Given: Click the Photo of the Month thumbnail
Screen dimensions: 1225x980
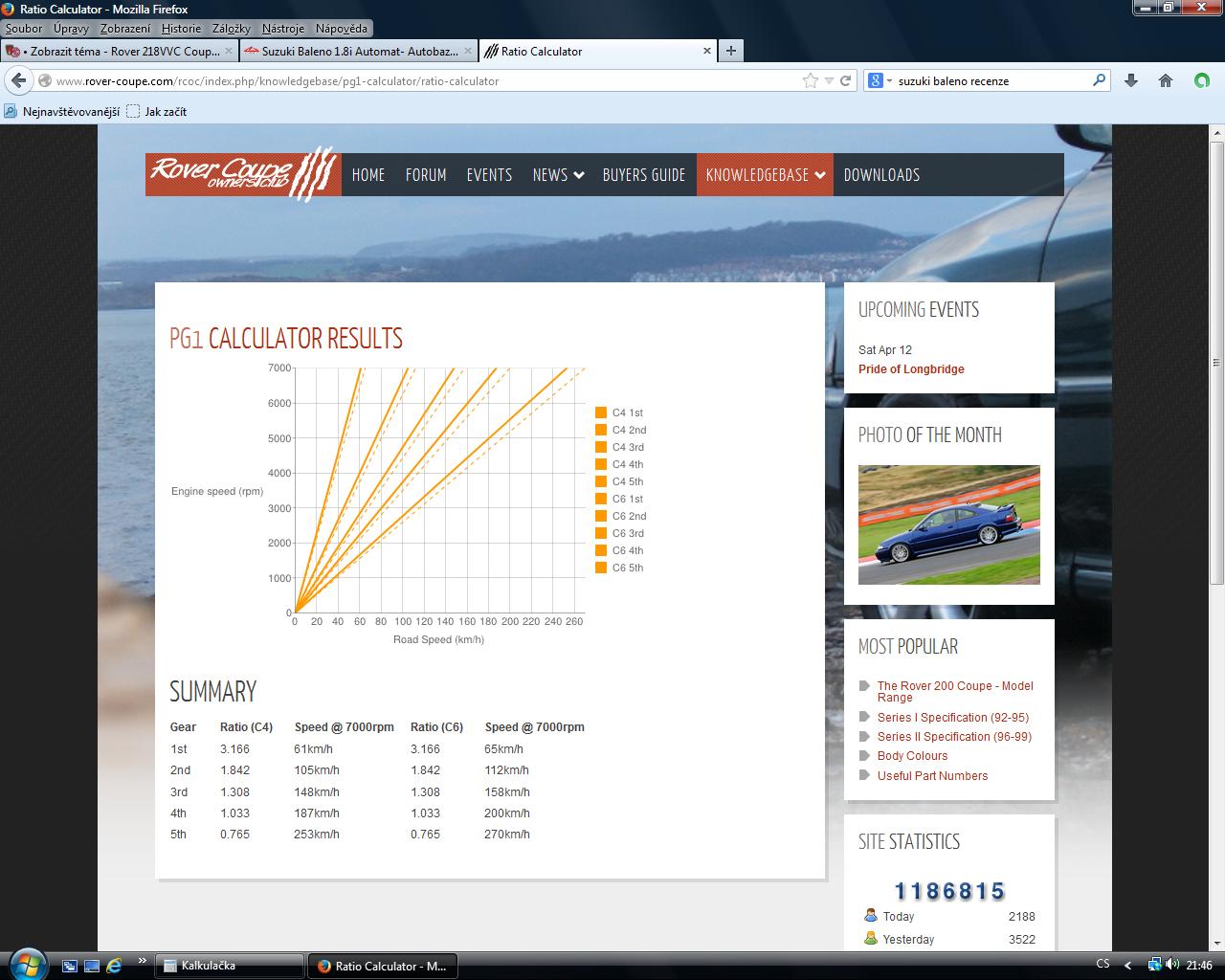Looking at the screenshot, I should [948, 524].
